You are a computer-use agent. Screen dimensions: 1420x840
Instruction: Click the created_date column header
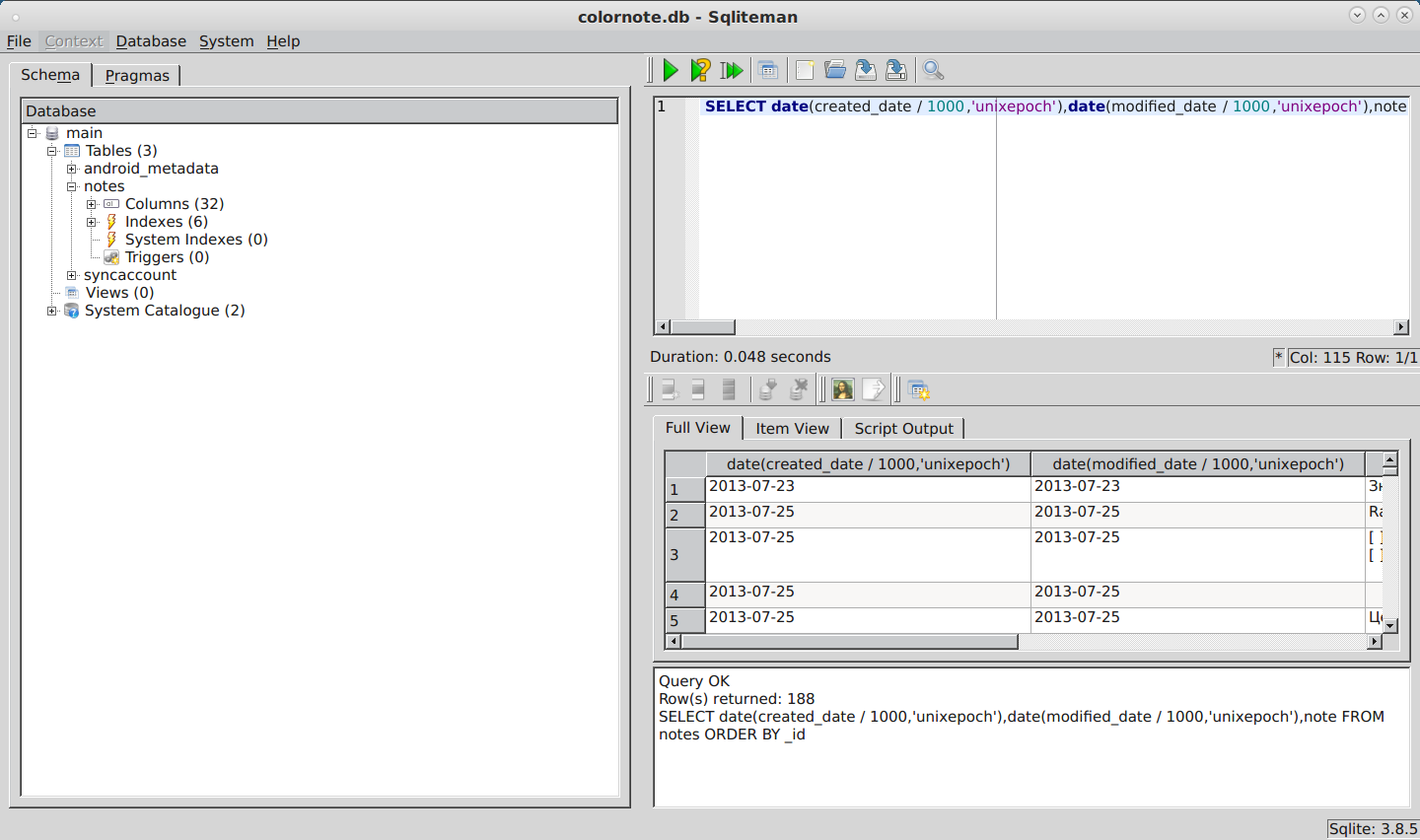coord(868,464)
